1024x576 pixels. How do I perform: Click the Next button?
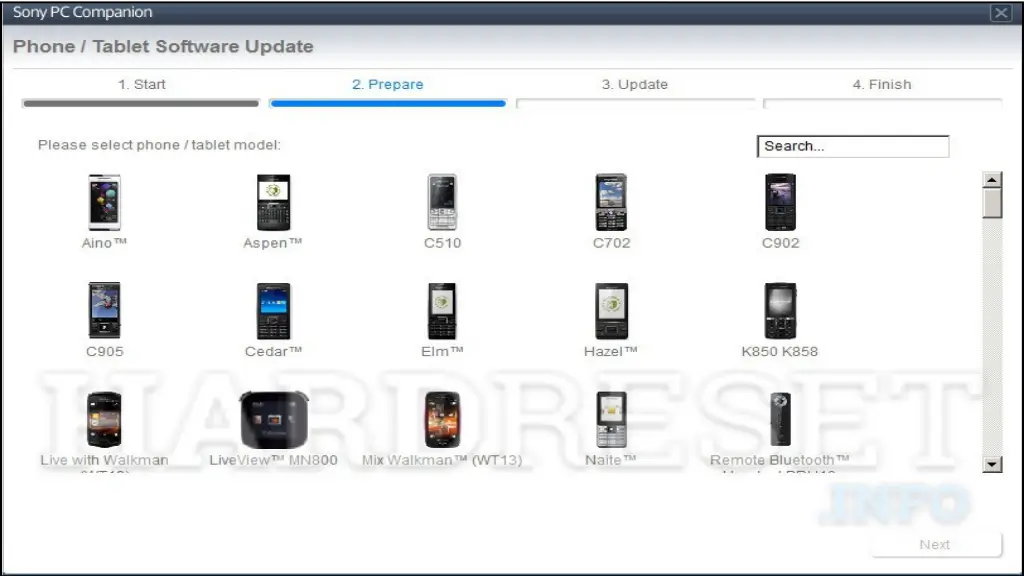click(x=935, y=545)
